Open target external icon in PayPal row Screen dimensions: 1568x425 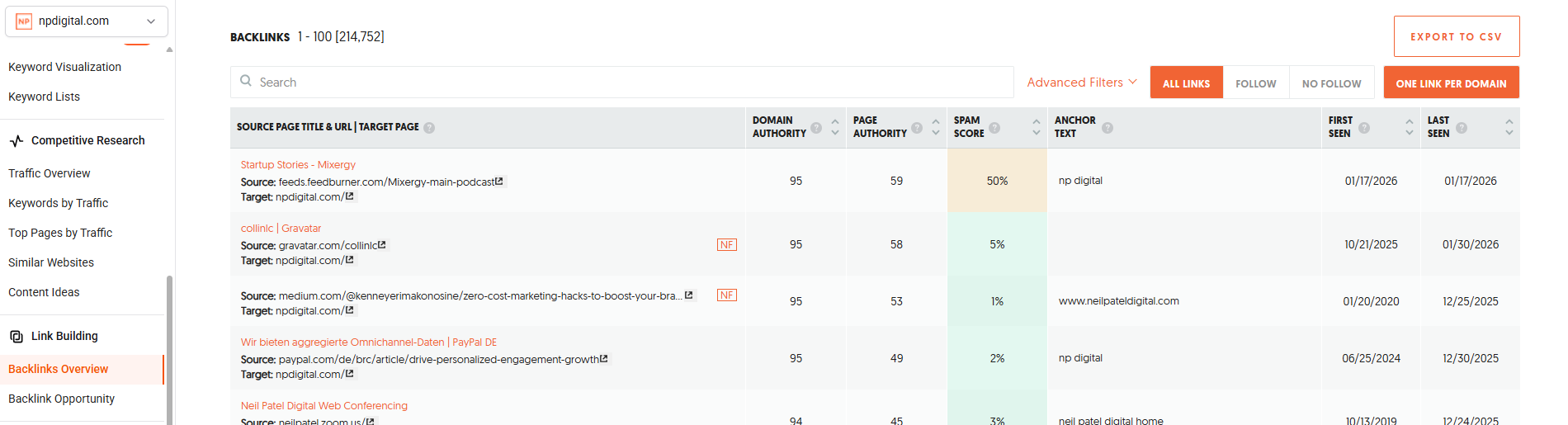click(x=350, y=374)
